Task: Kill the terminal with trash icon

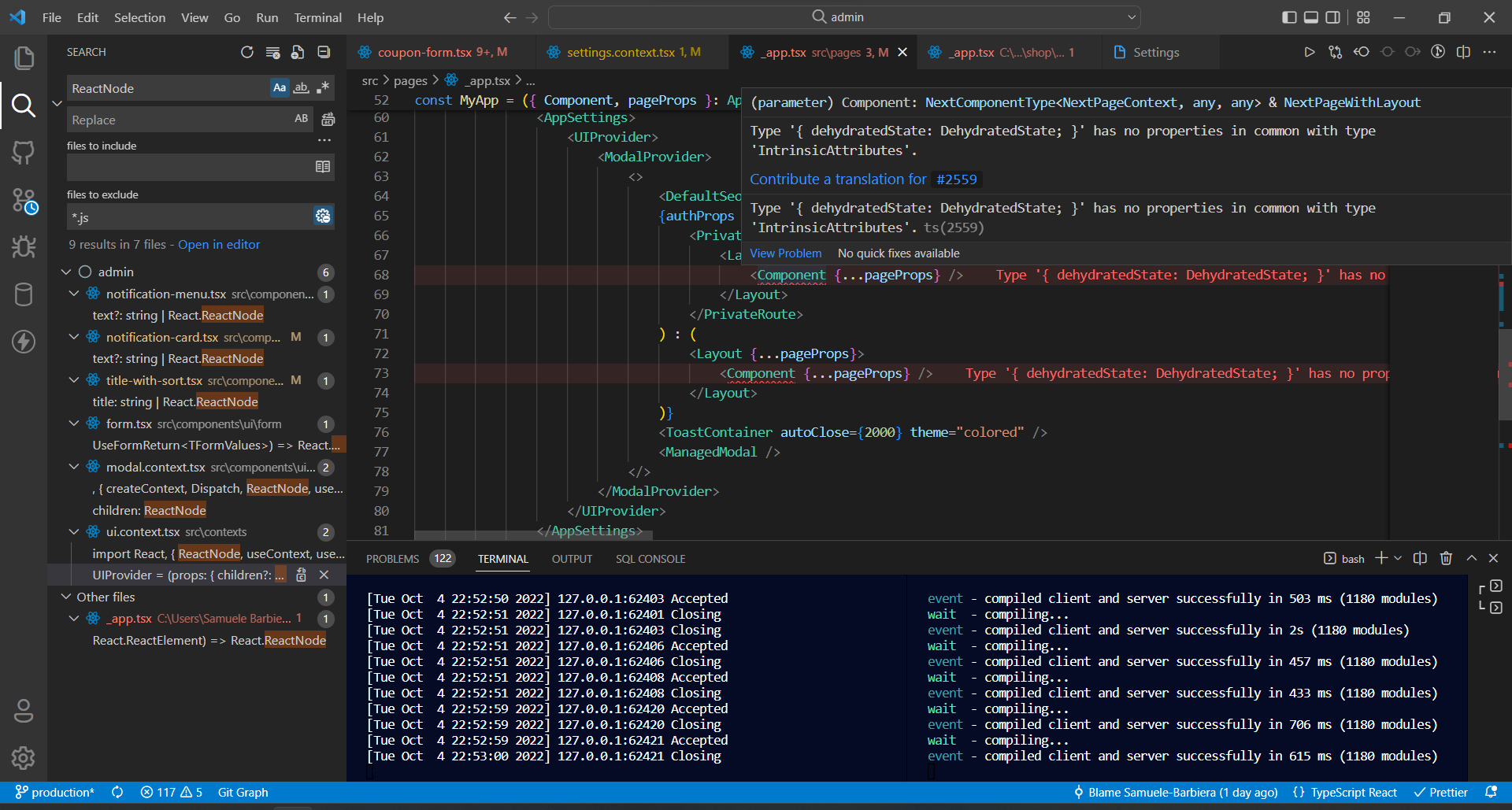Action: (x=1446, y=558)
